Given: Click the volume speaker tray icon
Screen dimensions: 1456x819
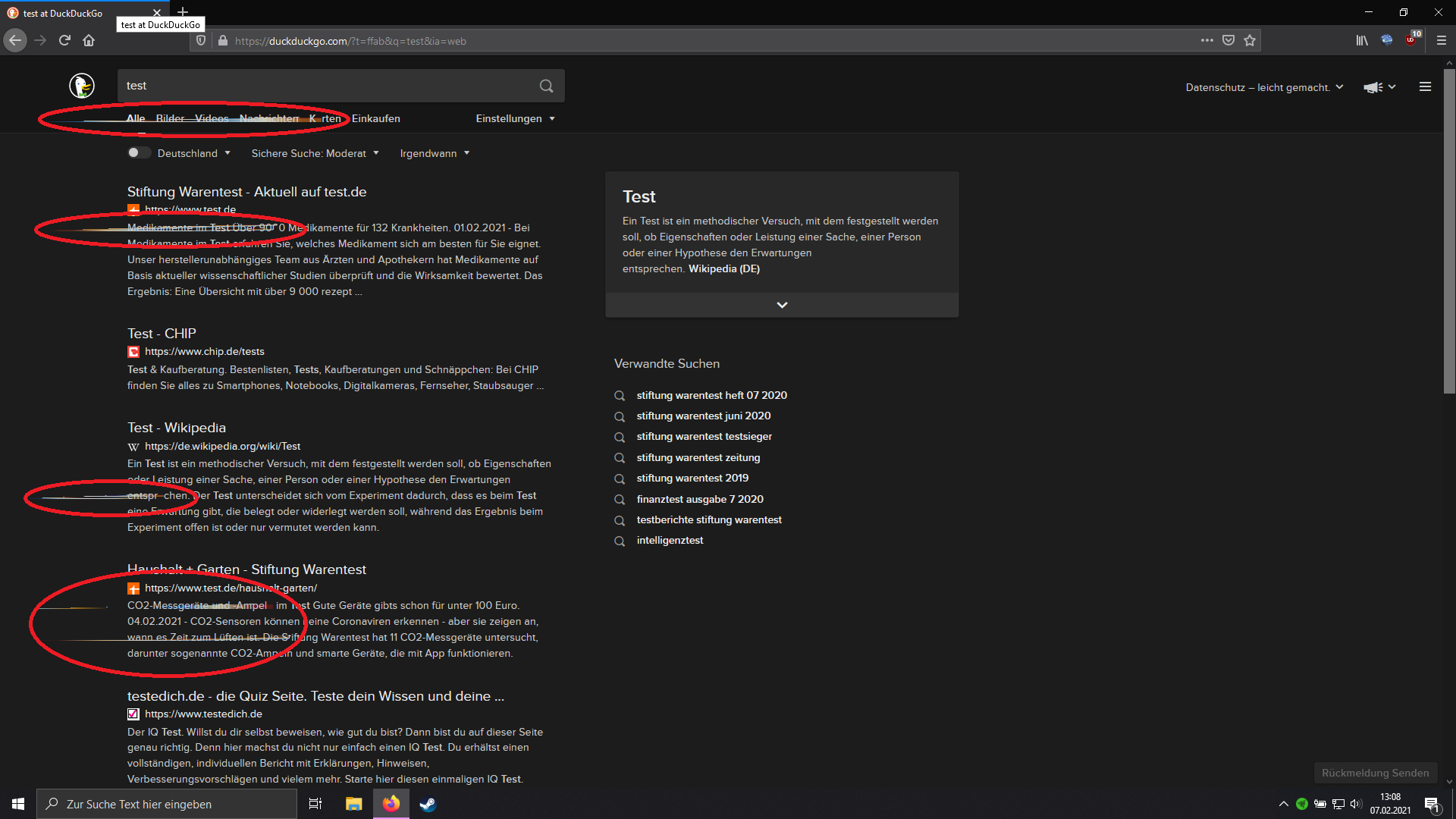Looking at the screenshot, I should coord(1356,804).
